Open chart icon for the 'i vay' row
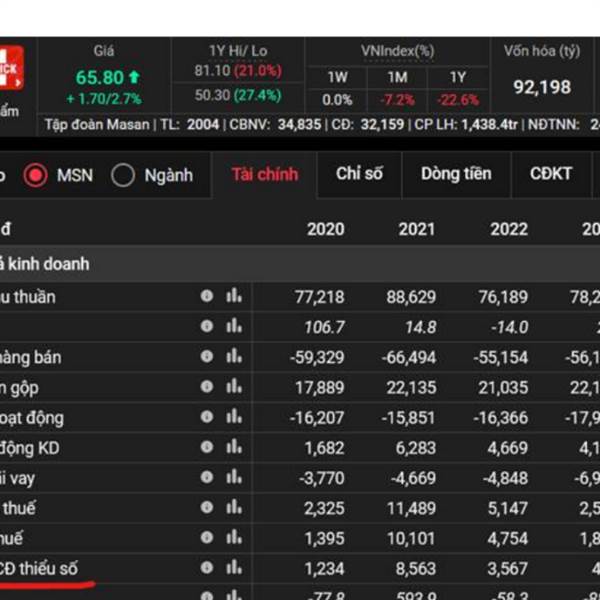600x600 pixels. (234, 477)
